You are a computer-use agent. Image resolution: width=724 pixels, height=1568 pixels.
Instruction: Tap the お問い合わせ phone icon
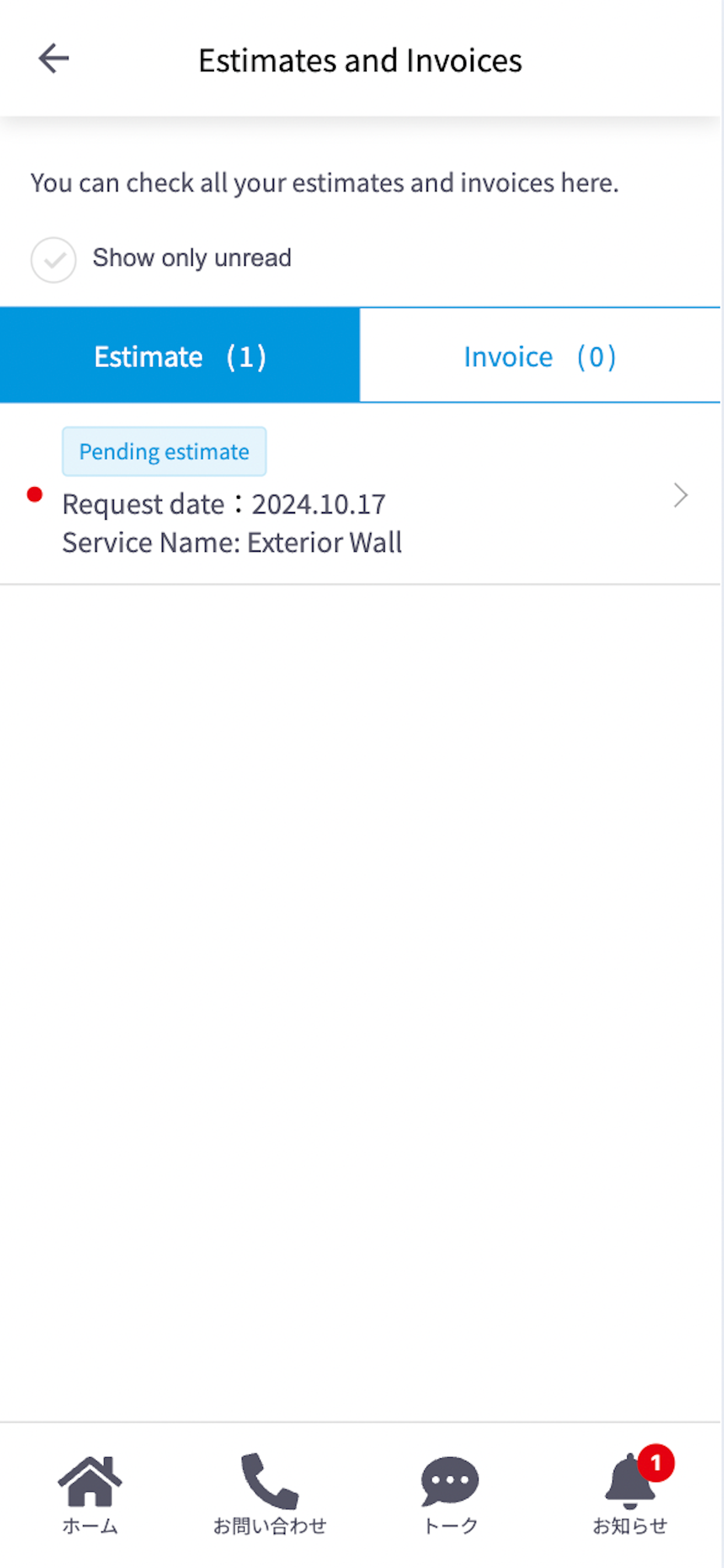coord(269,1481)
